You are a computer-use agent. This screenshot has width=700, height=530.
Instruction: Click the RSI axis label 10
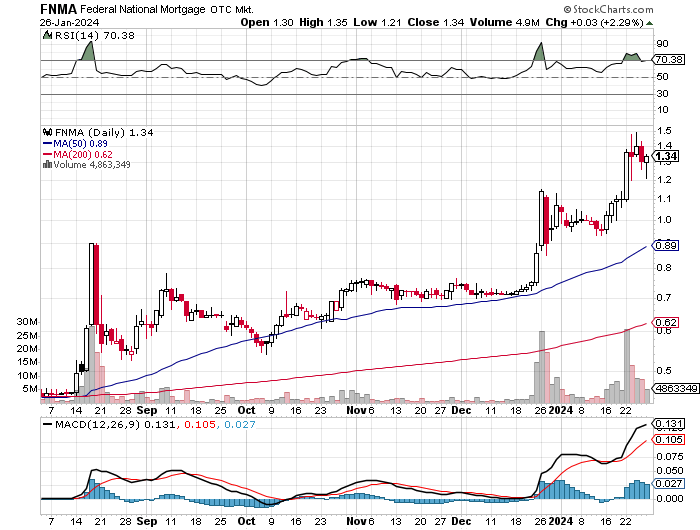coord(662,110)
